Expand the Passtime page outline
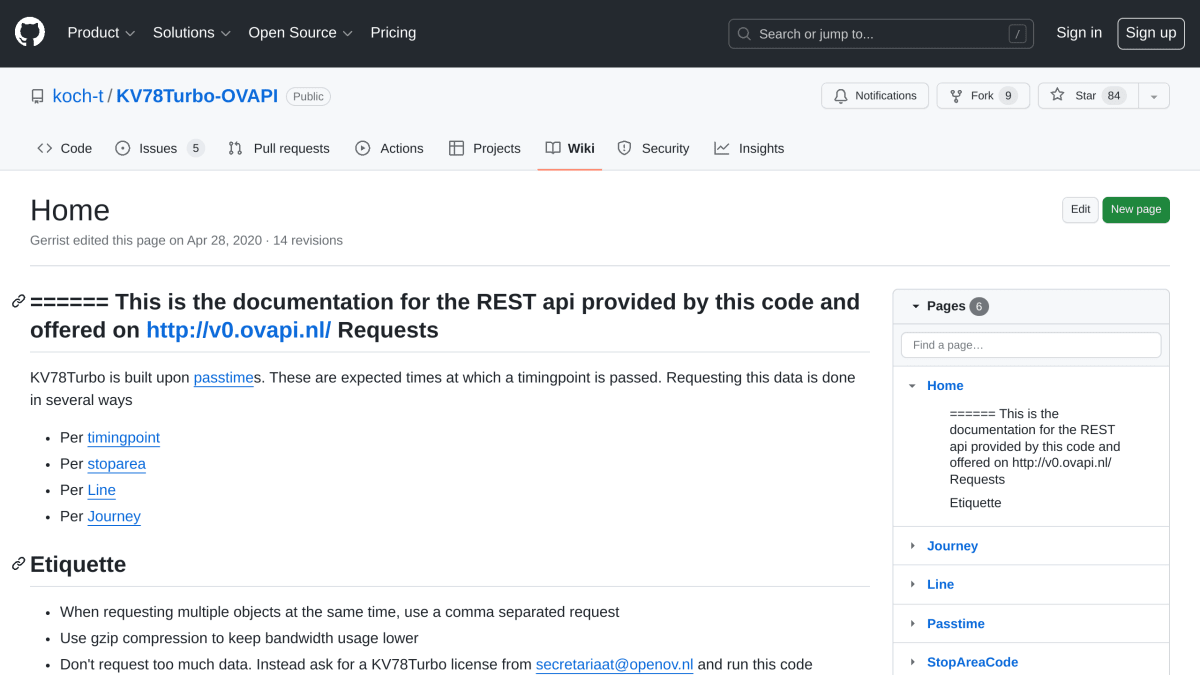This screenshot has width=1200, height=675. point(912,623)
